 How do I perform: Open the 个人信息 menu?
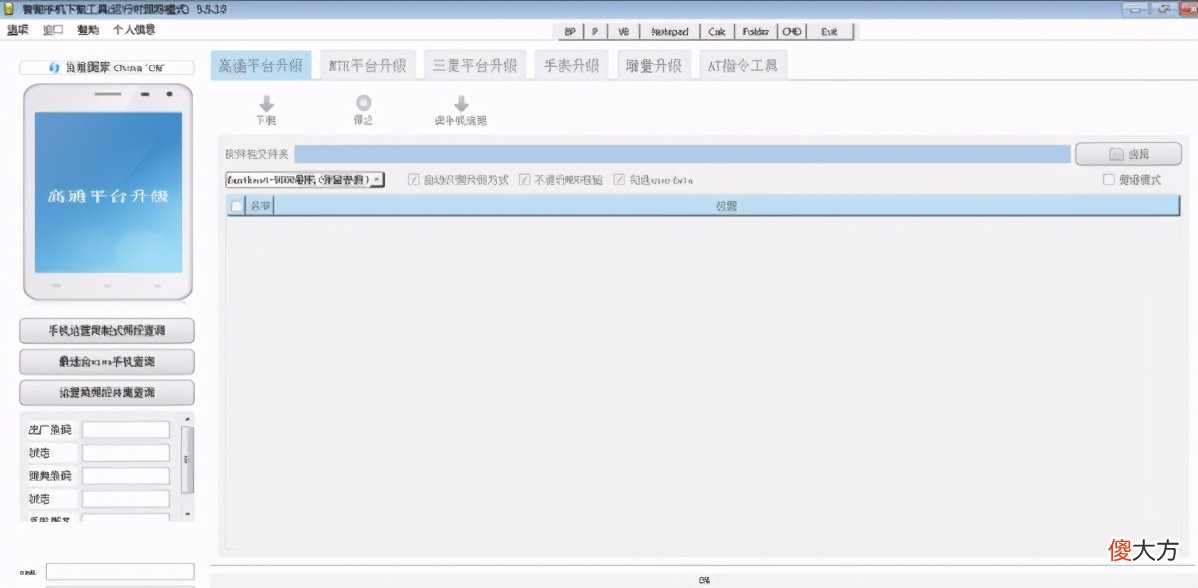(134, 30)
